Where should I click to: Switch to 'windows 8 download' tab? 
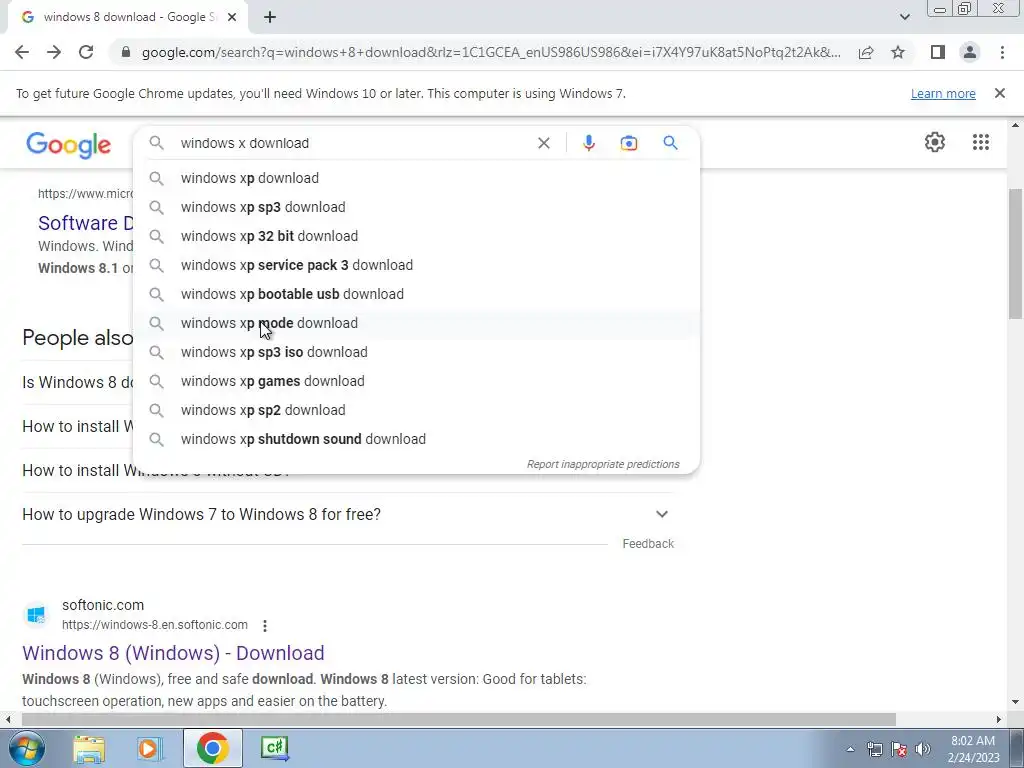click(x=127, y=17)
